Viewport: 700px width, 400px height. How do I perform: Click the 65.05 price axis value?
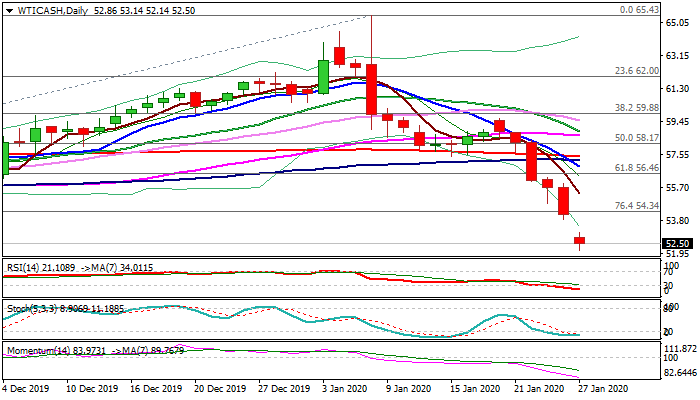coord(677,22)
